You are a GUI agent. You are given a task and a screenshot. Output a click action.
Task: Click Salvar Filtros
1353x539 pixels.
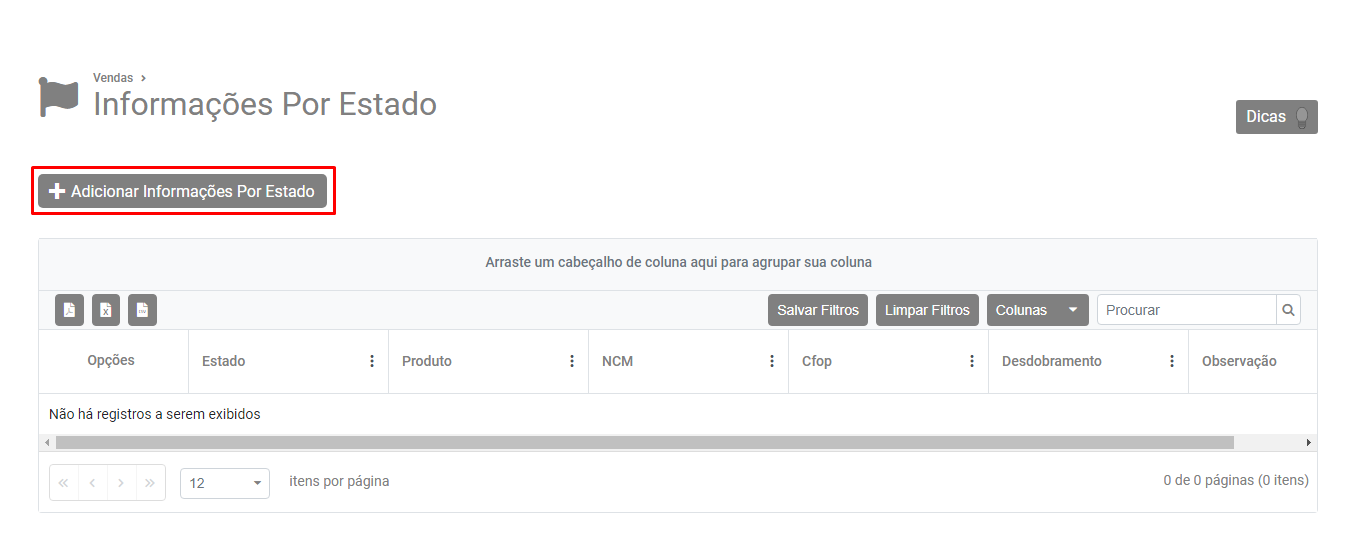[x=818, y=310]
